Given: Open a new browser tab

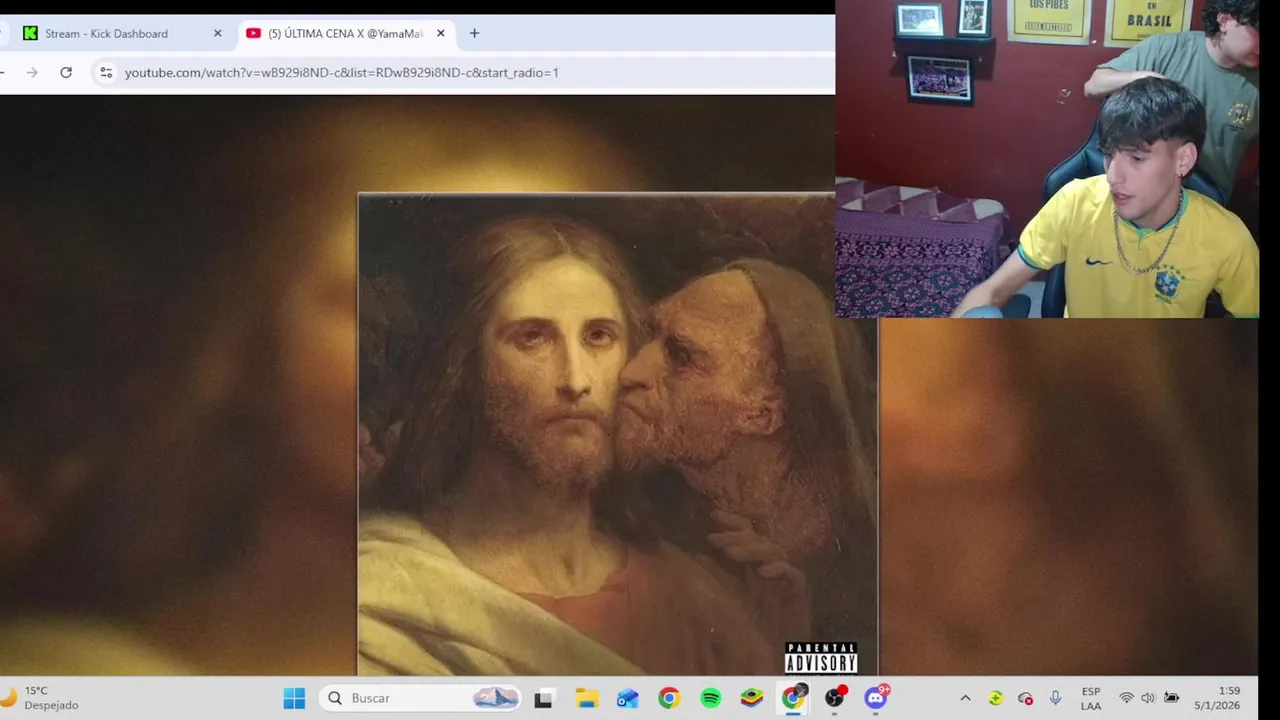Looking at the screenshot, I should (474, 33).
